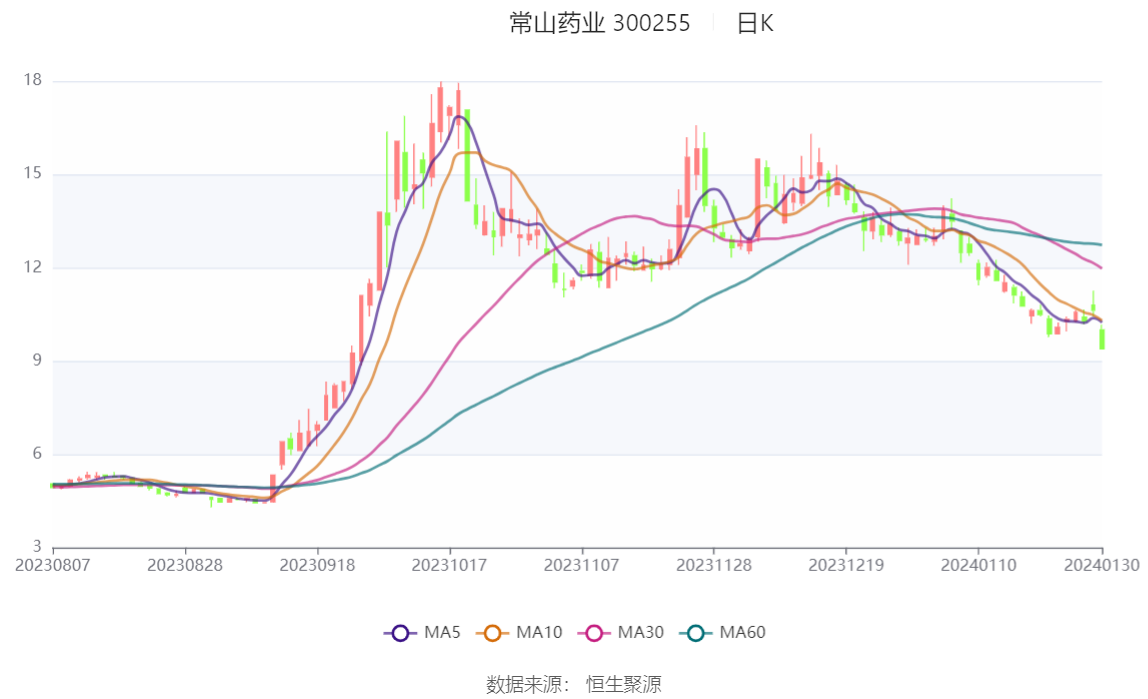Click the 20231219 date axis label
Screen dimensions: 1148x699
pyautogui.click(x=846, y=565)
